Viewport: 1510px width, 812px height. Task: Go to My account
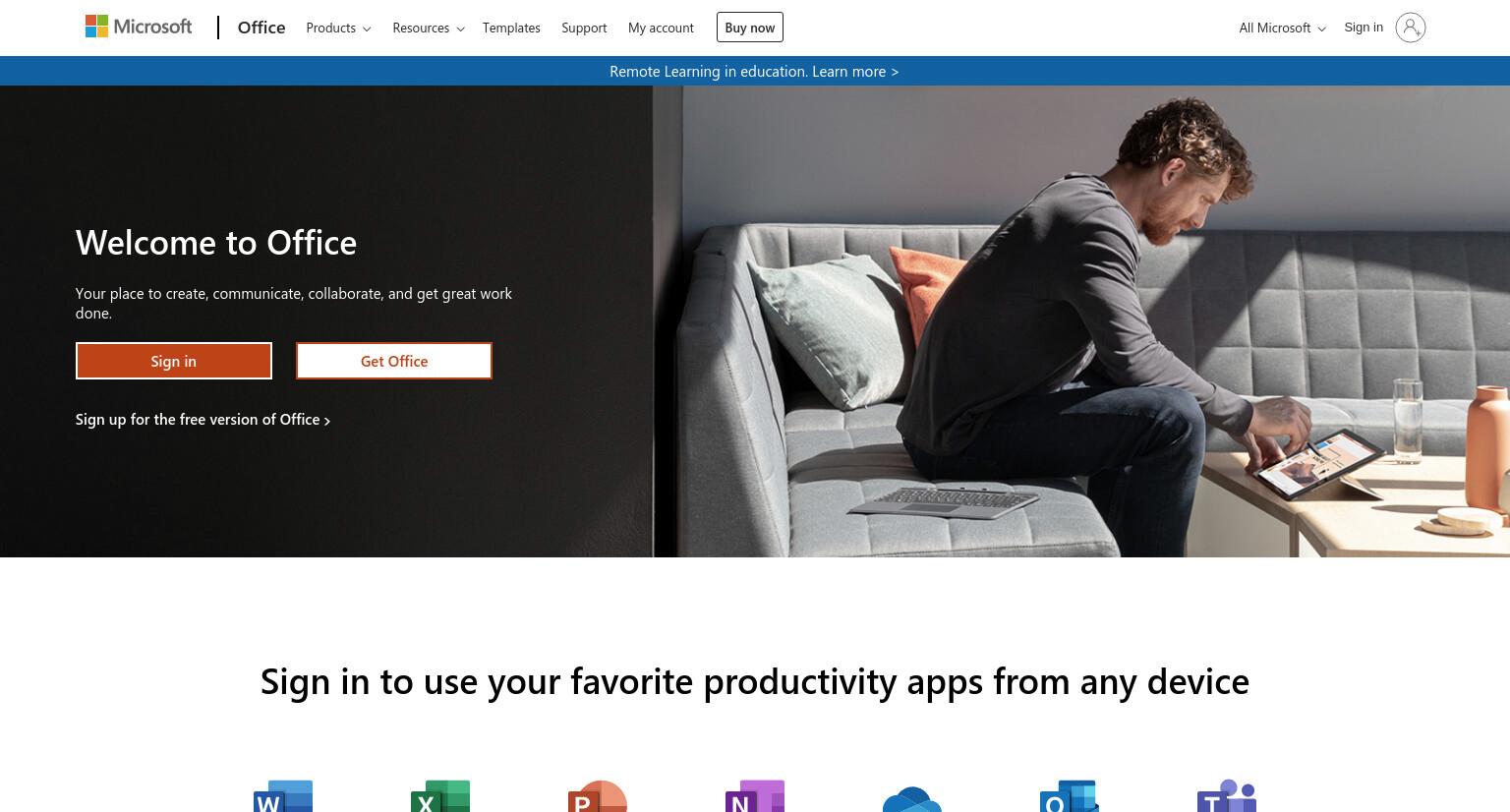tap(661, 28)
